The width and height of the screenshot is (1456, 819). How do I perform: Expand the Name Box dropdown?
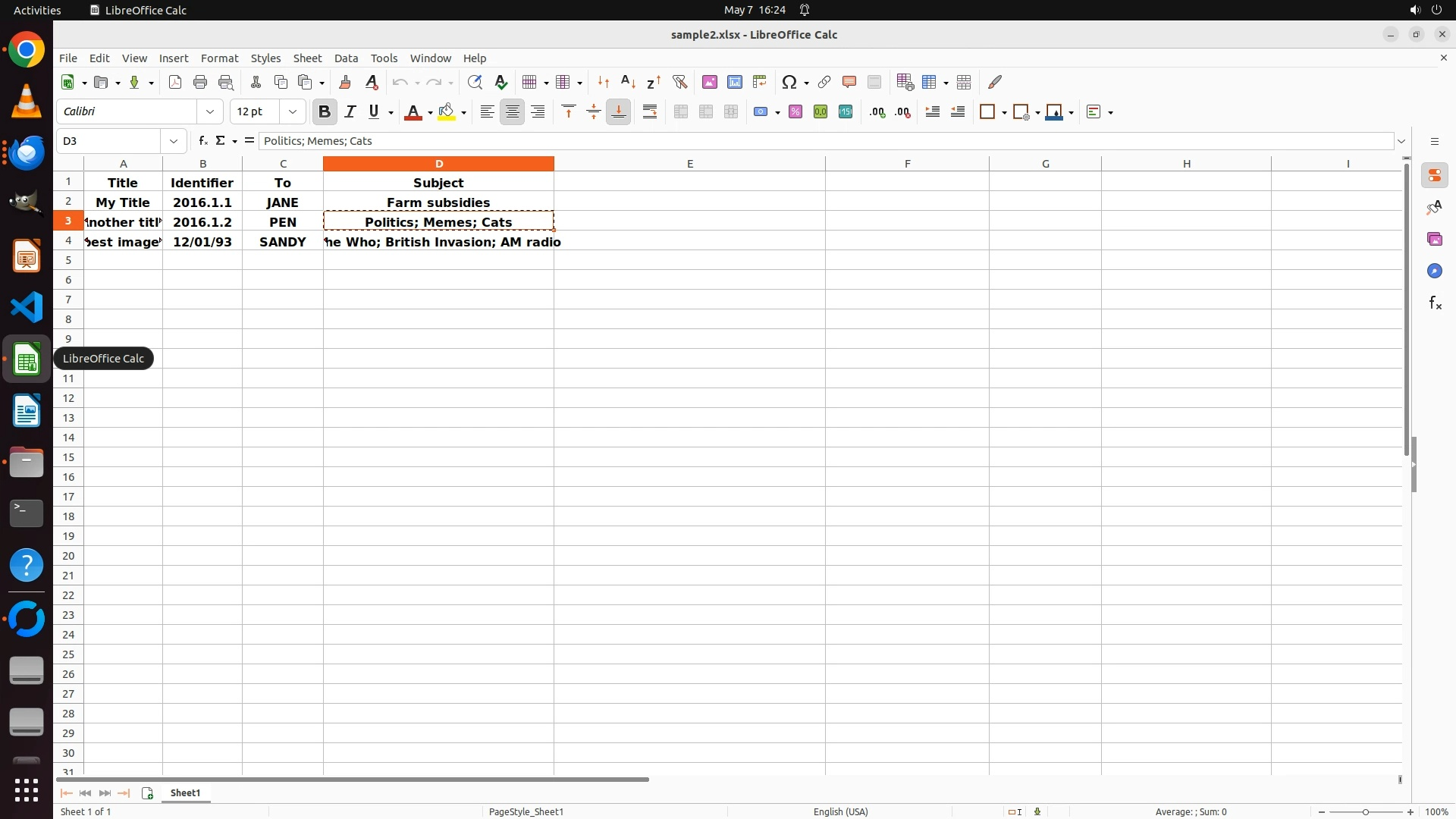[174, 141]
